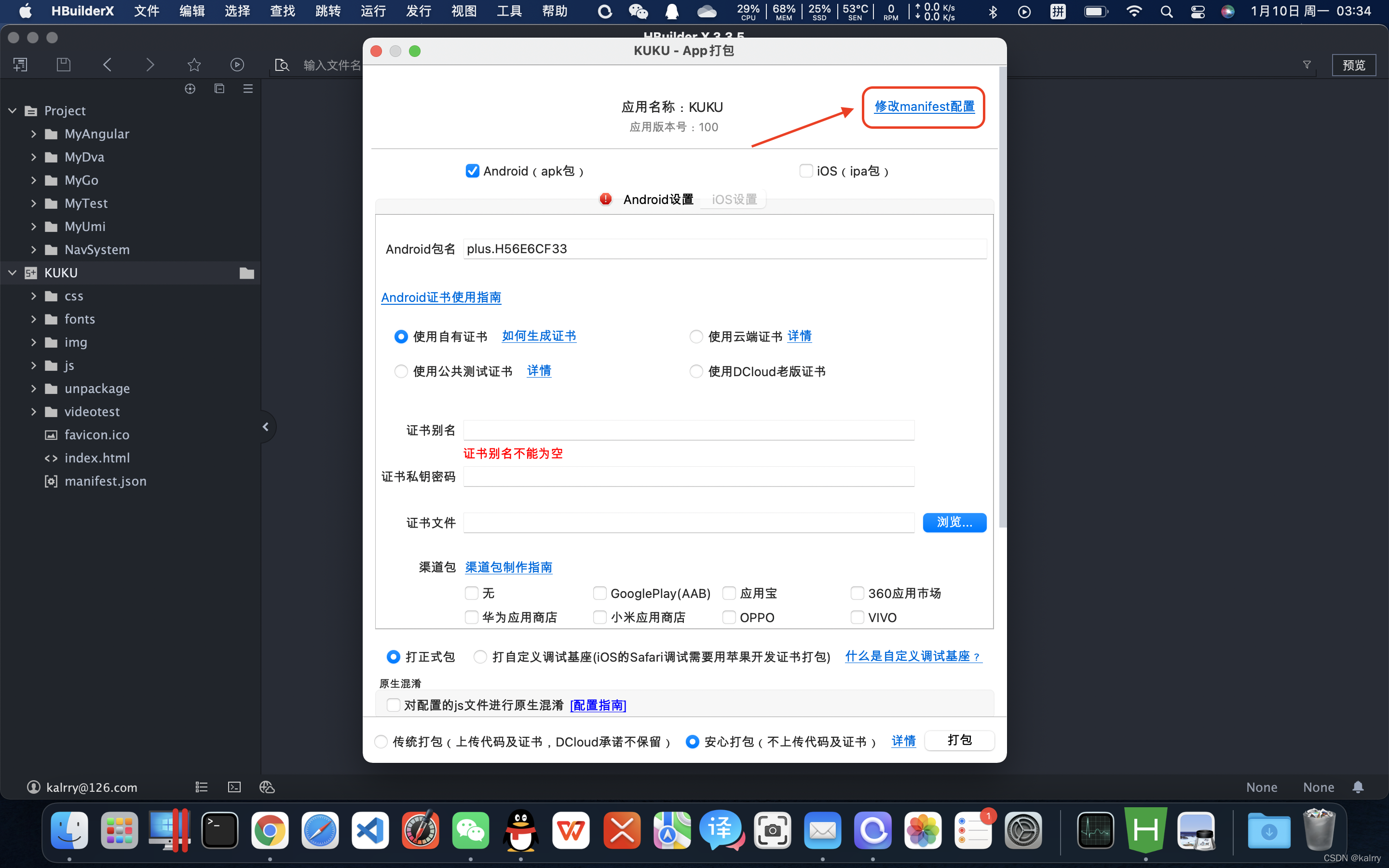
Task: Expand the css folder
Action: pos(33,296)
